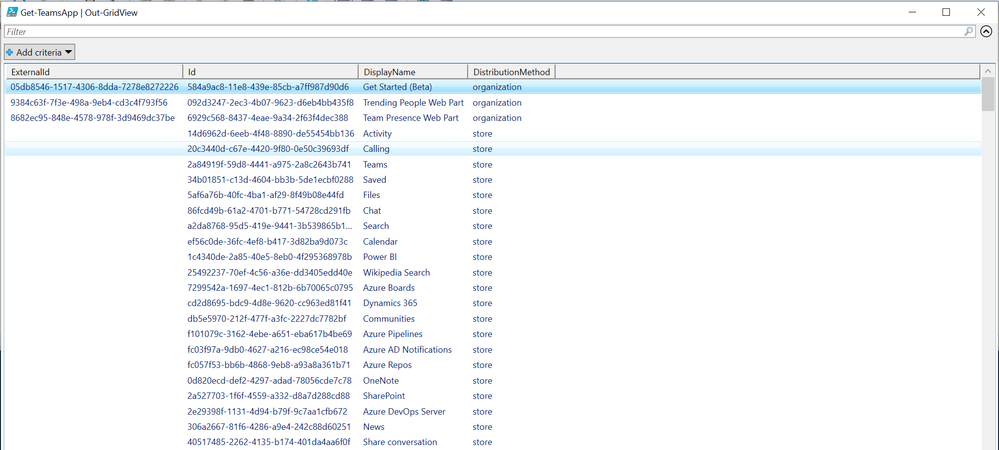Screen dimensions: 999x450
Task: Sort by the DisplayName column header
Action: coord(413,71)
